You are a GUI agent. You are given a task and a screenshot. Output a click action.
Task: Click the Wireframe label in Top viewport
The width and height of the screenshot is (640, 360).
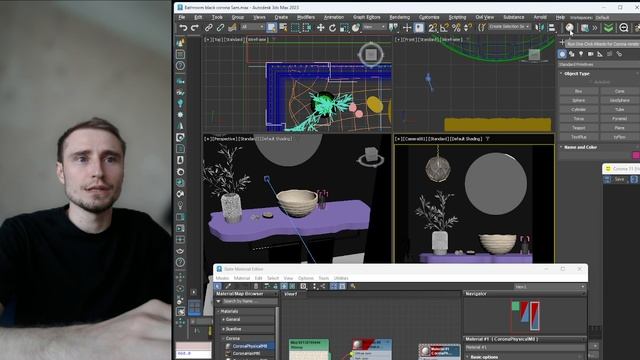coord(257,40)
